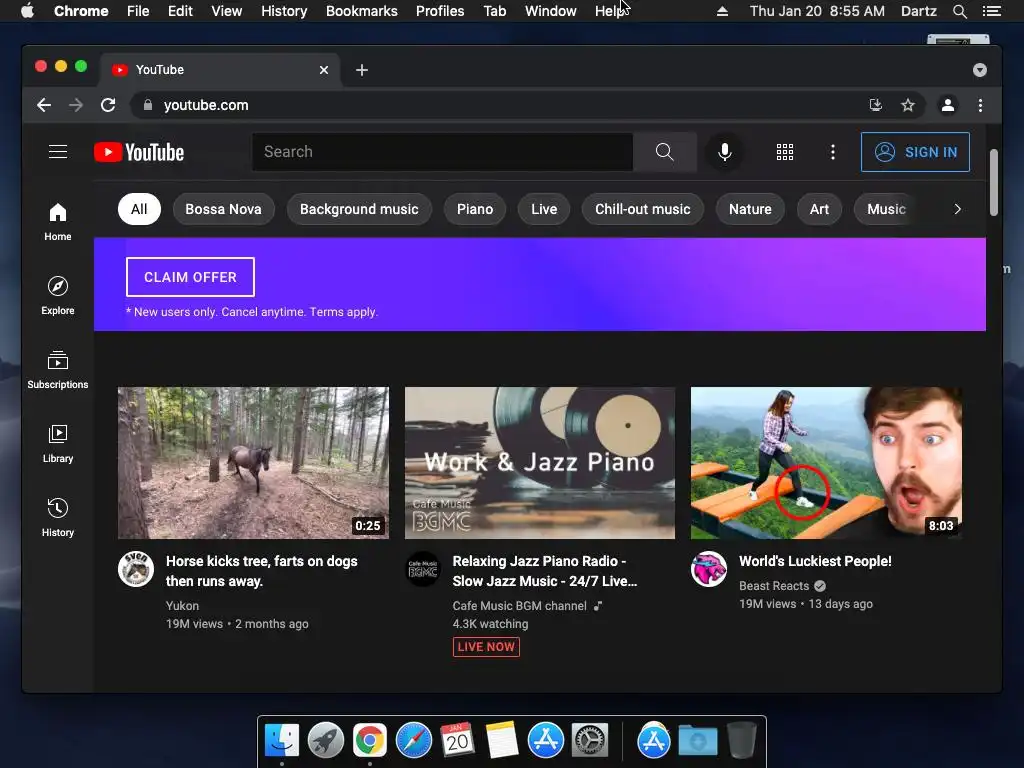
Task: Select the Live filter chip
Action: [544, 209]
